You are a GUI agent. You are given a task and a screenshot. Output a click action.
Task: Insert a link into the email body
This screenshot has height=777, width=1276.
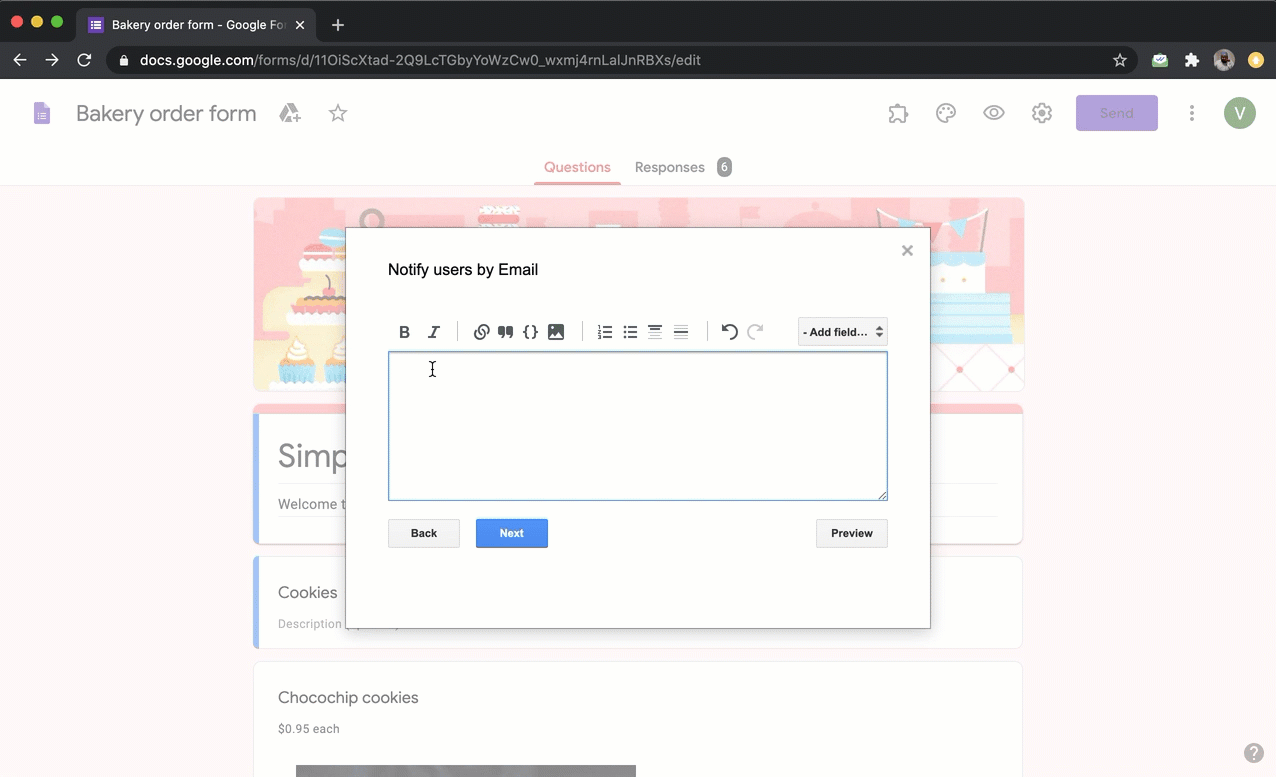pos(481,331)
